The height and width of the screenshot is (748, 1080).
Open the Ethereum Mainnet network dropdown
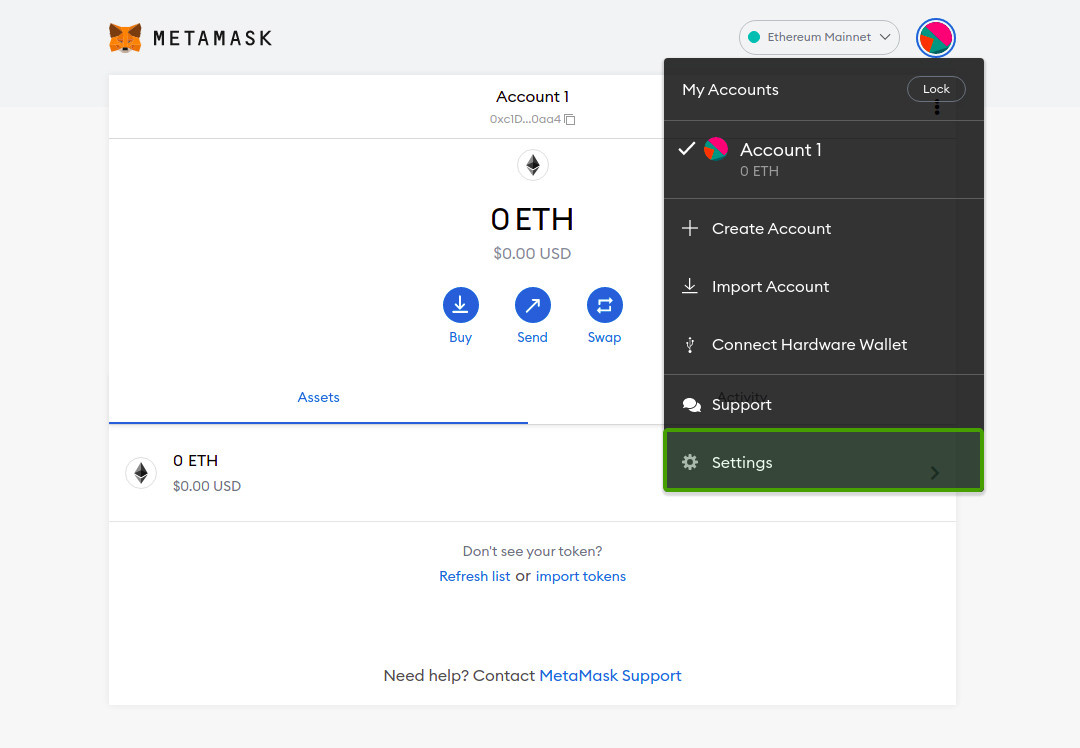[x=819, y=37]
